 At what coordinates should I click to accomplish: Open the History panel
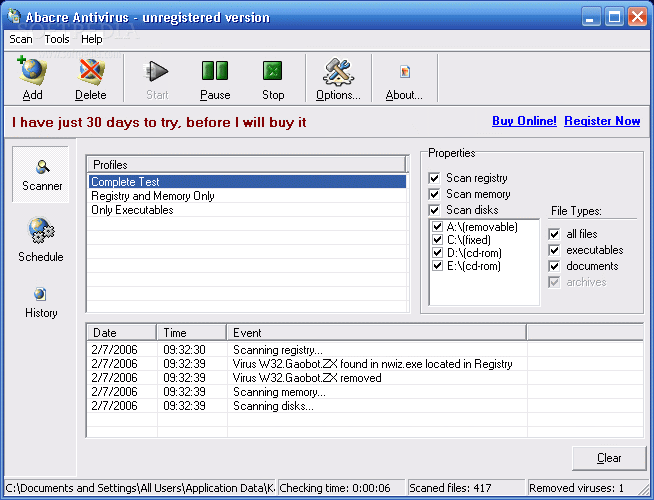click(x=41, y=303)
